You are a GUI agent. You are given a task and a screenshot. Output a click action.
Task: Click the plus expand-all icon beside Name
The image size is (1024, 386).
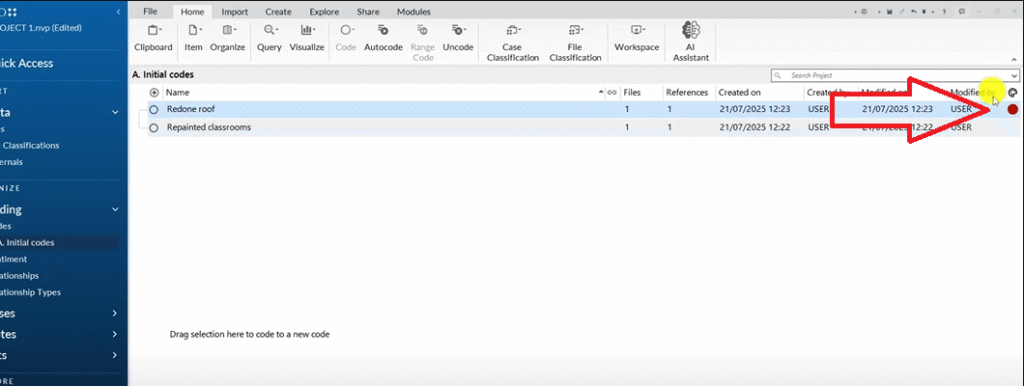pos(154,93)
